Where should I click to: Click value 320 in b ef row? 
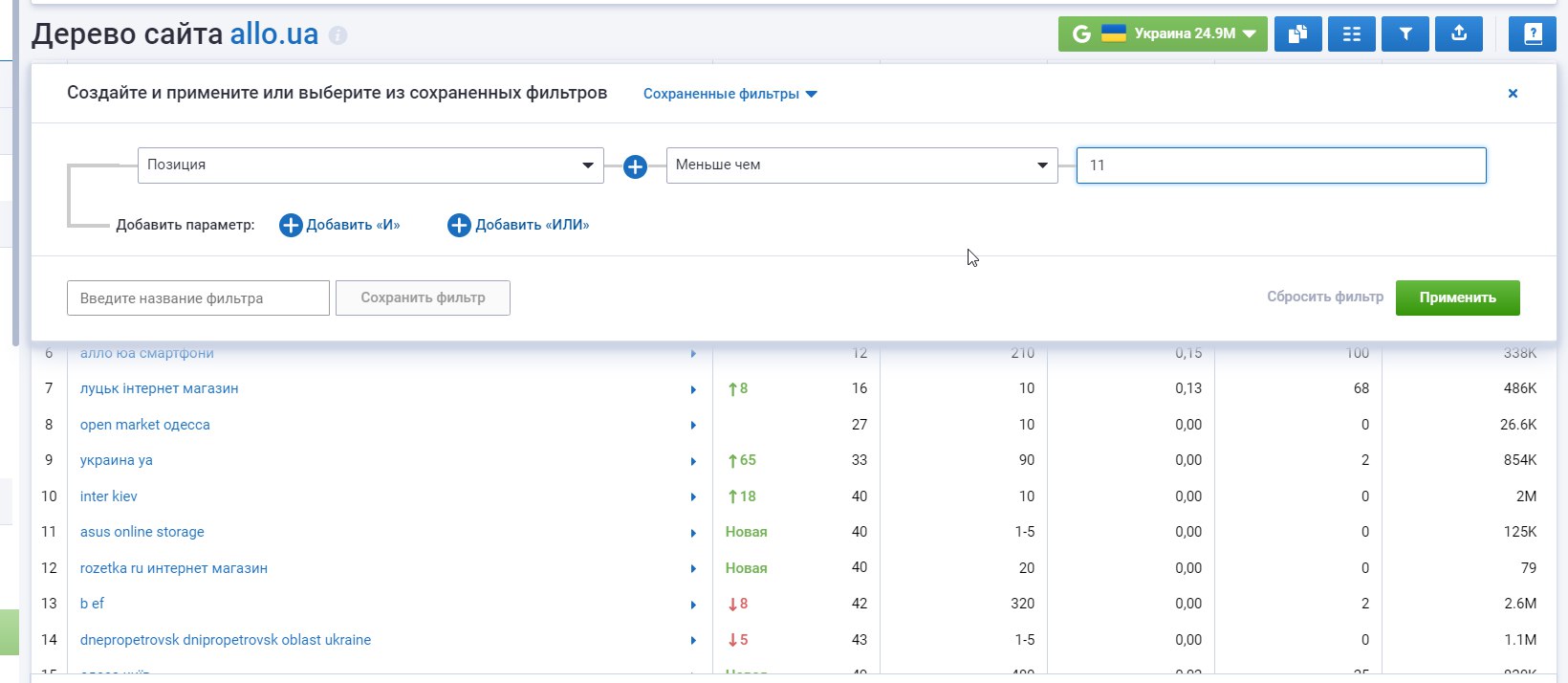coord(1022,604)
